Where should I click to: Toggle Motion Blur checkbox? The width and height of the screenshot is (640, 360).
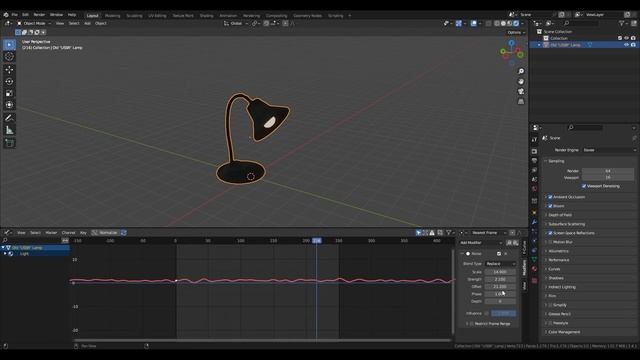tap(550, 242)
